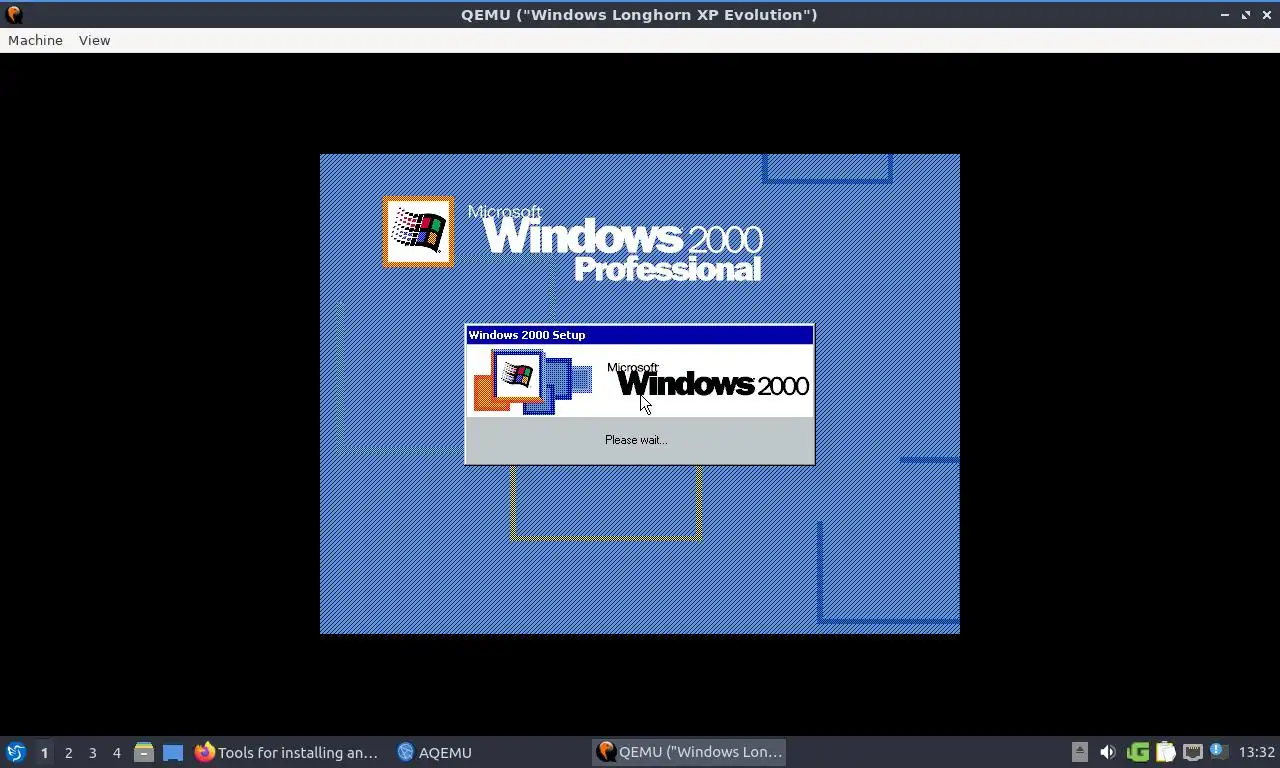Click the Please wait... text

tap(636, 440)
